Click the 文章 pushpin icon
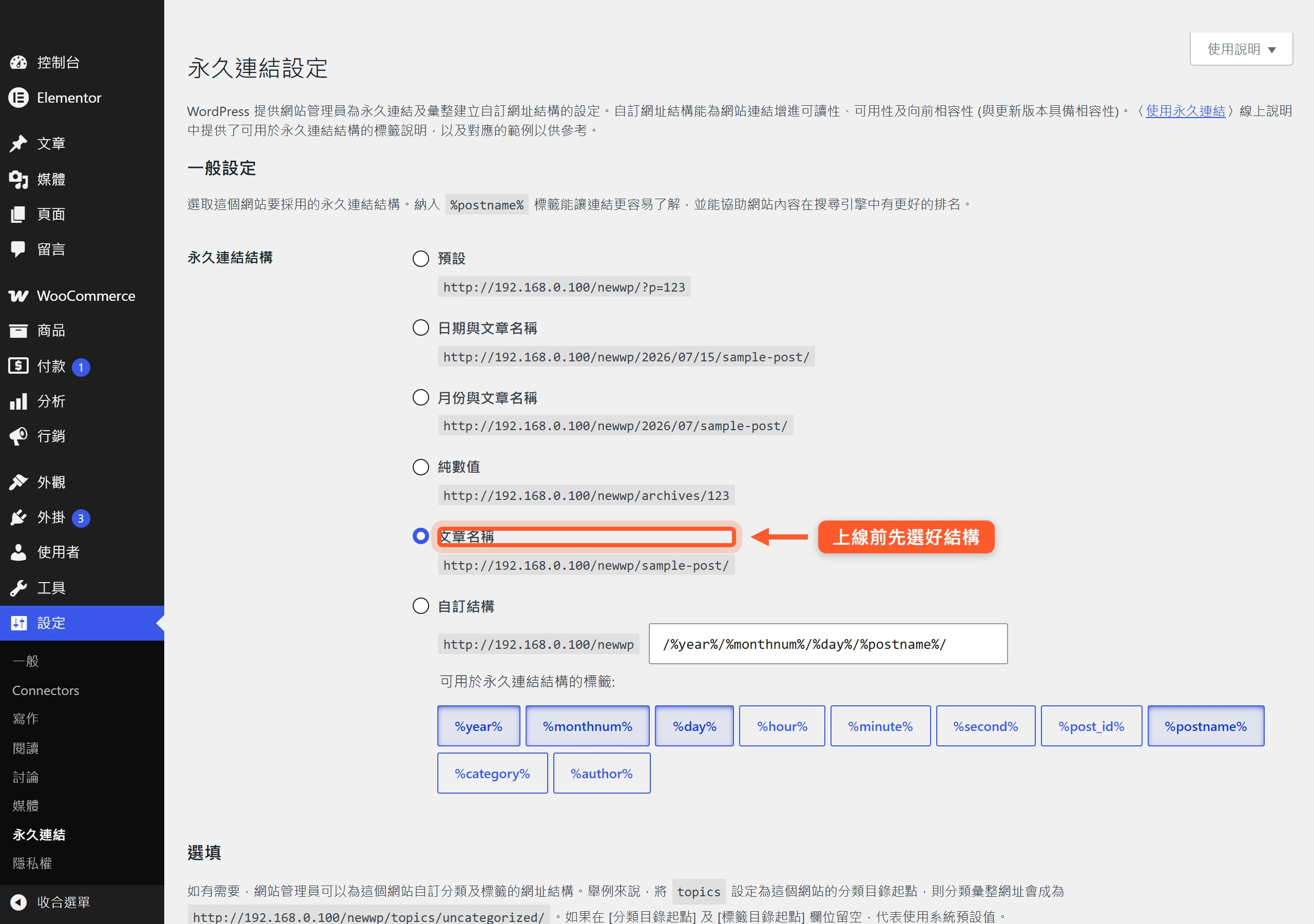The height and width of the screenshot is (924, 1314). 18,144
